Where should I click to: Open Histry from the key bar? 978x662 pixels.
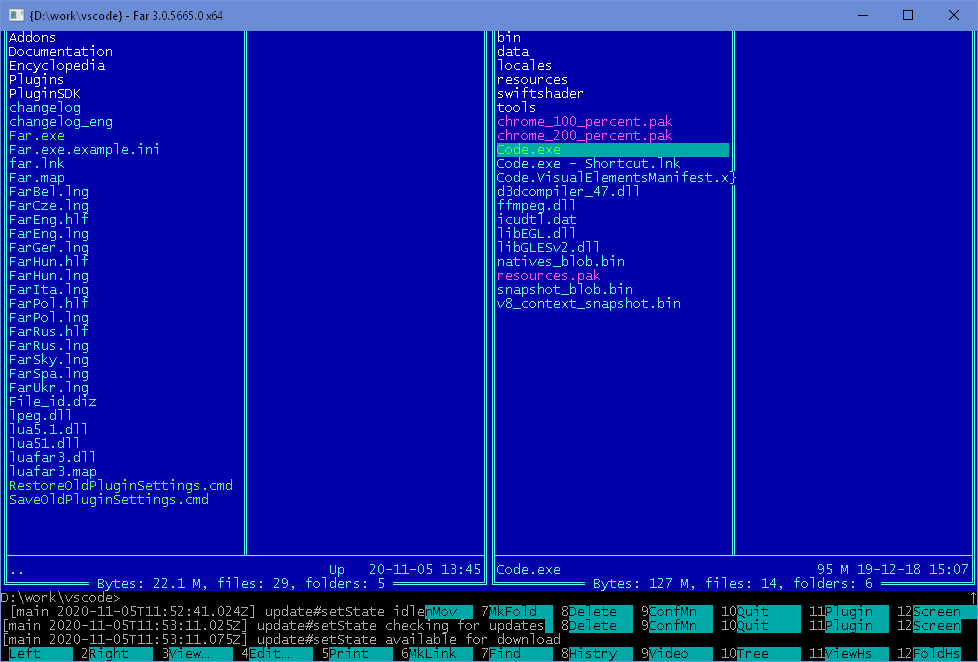596,652
